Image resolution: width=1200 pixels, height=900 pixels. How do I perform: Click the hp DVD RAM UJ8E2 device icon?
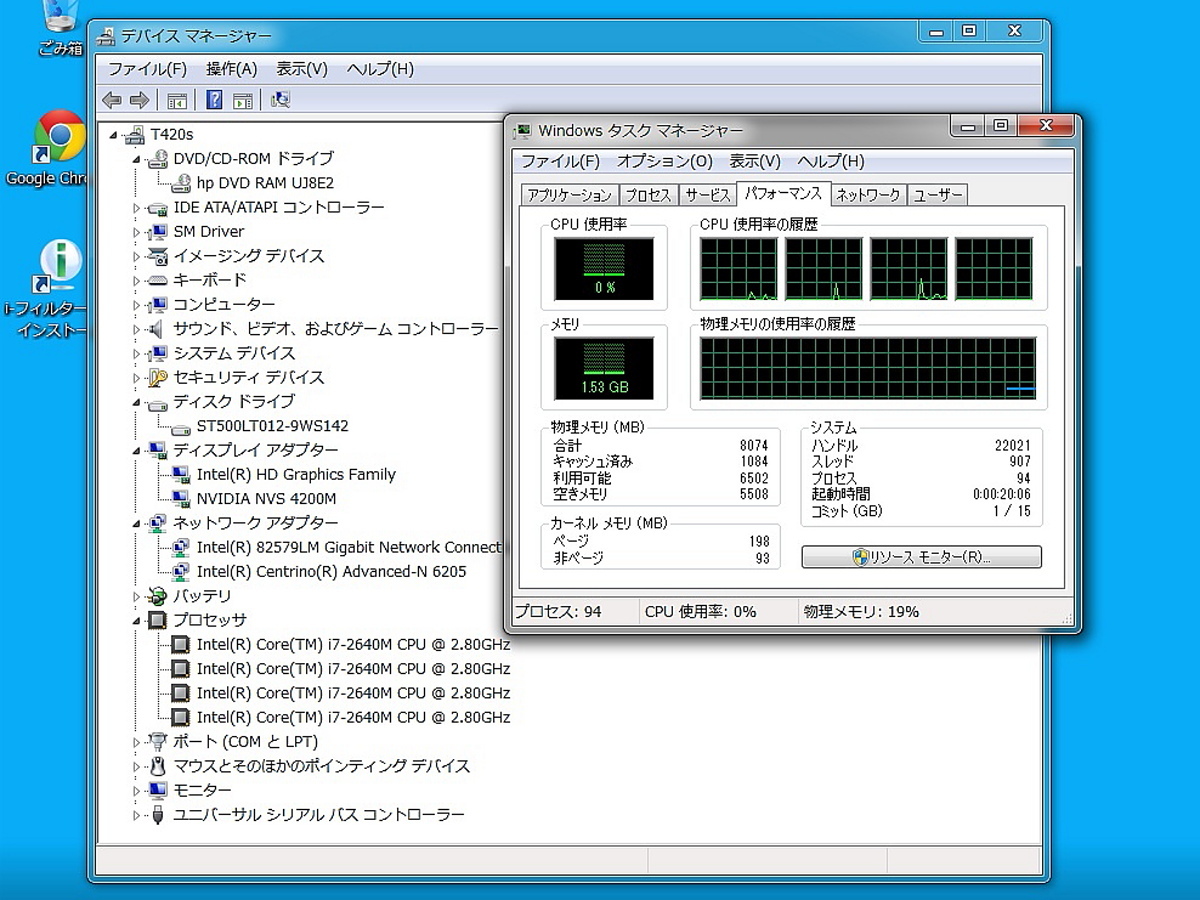point(181,183)
